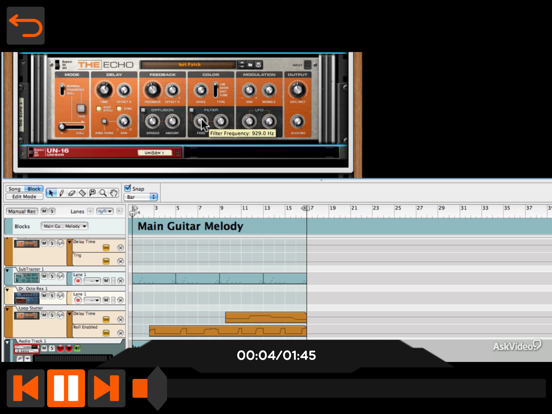Click the Echo Trig button
Screen dimensions: 552x414
click(x=81, y=108)
